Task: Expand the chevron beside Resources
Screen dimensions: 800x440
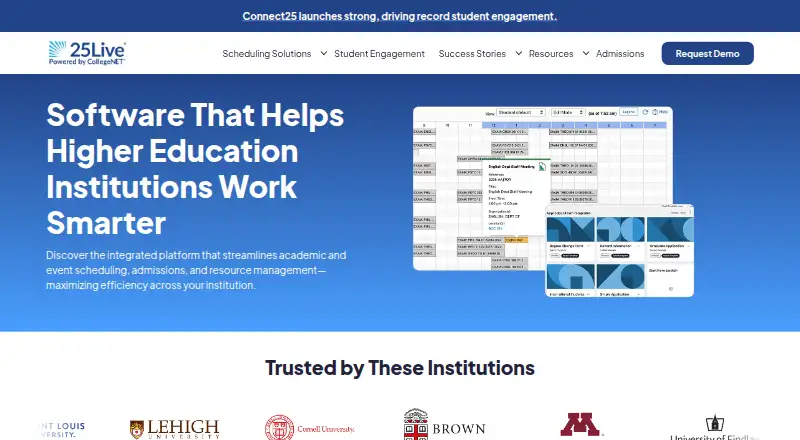Action: click(x=586, y=53)
